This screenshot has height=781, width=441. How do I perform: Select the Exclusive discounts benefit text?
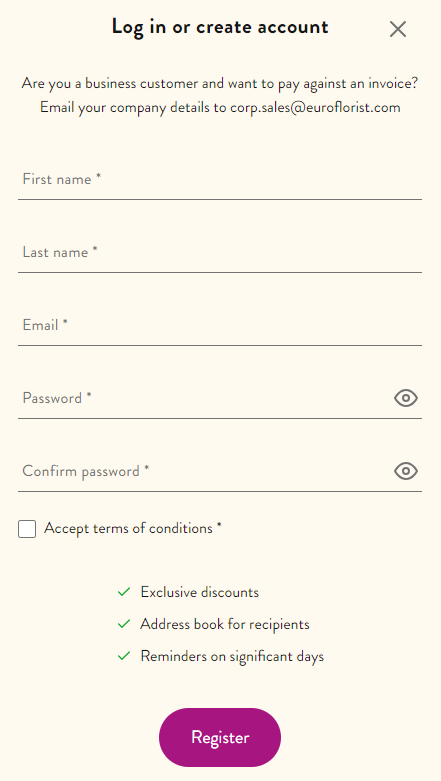tap(199, 592)
